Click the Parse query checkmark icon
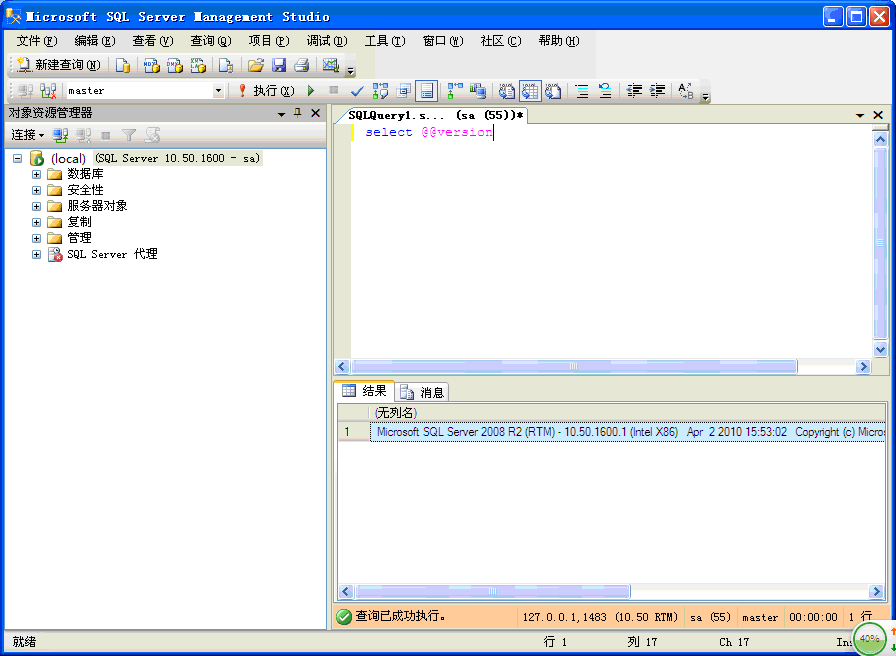The height and width of the screenshot is (656, 896). (x=356, y=90)
